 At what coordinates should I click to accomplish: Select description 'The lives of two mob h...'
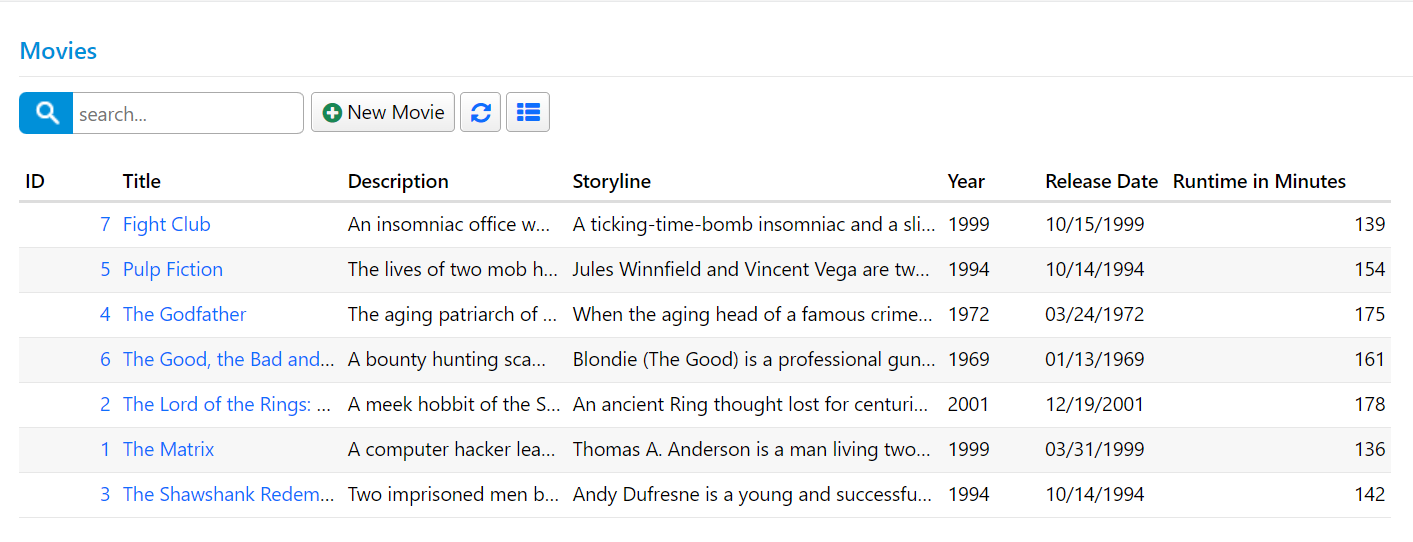tap(453, 269)
